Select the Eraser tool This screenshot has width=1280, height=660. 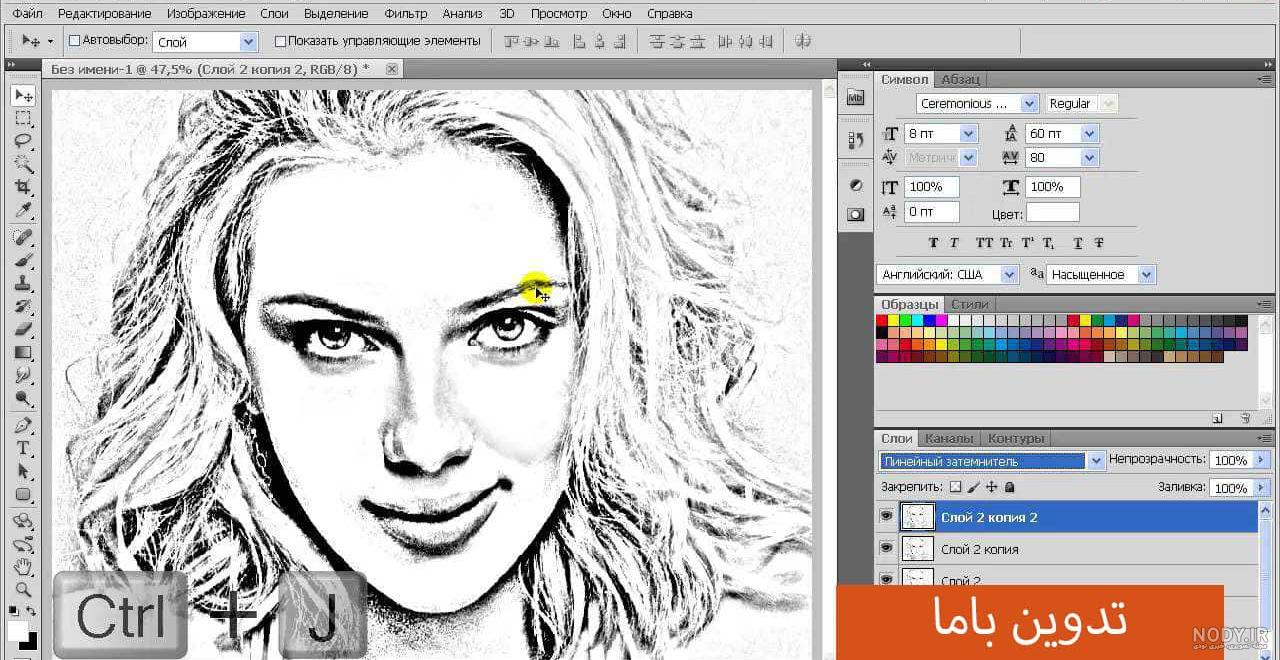click(22, 329)
